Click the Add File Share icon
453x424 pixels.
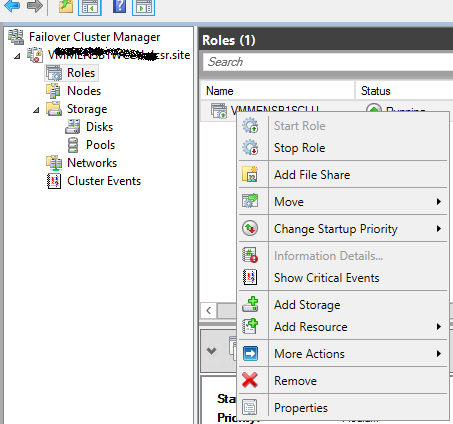click(250, 174)
